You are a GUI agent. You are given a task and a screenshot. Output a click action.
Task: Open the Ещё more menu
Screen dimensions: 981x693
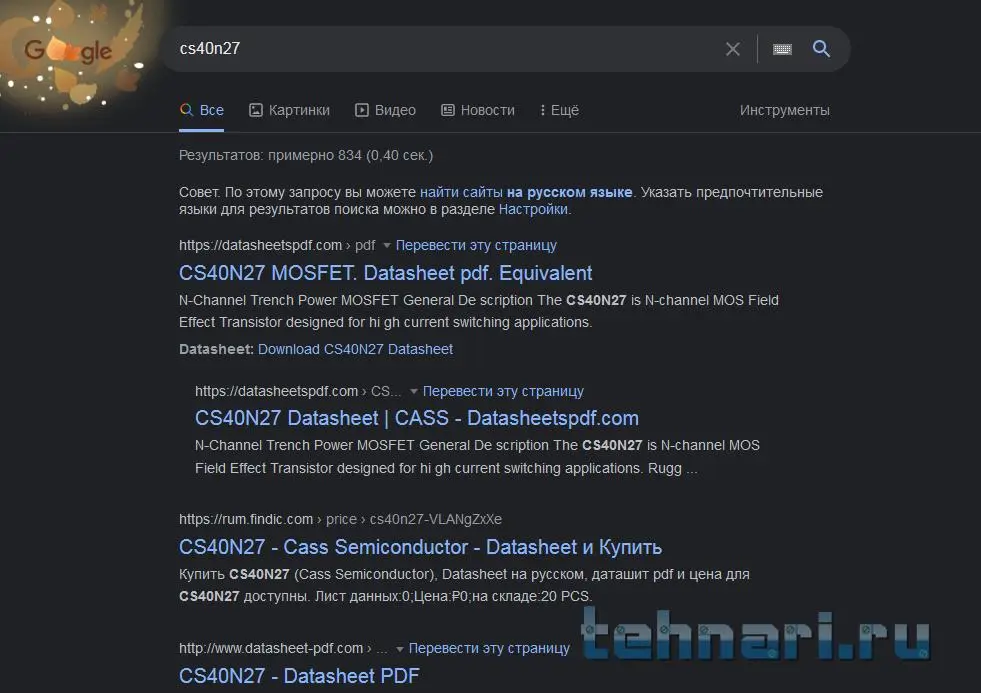coord(559,110)
